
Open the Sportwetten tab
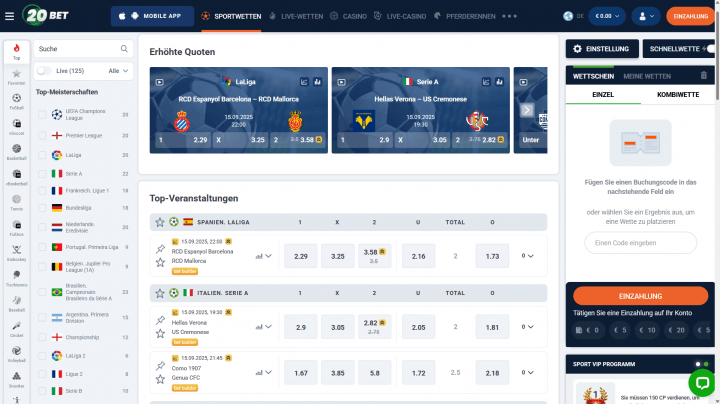pos(231,16)
